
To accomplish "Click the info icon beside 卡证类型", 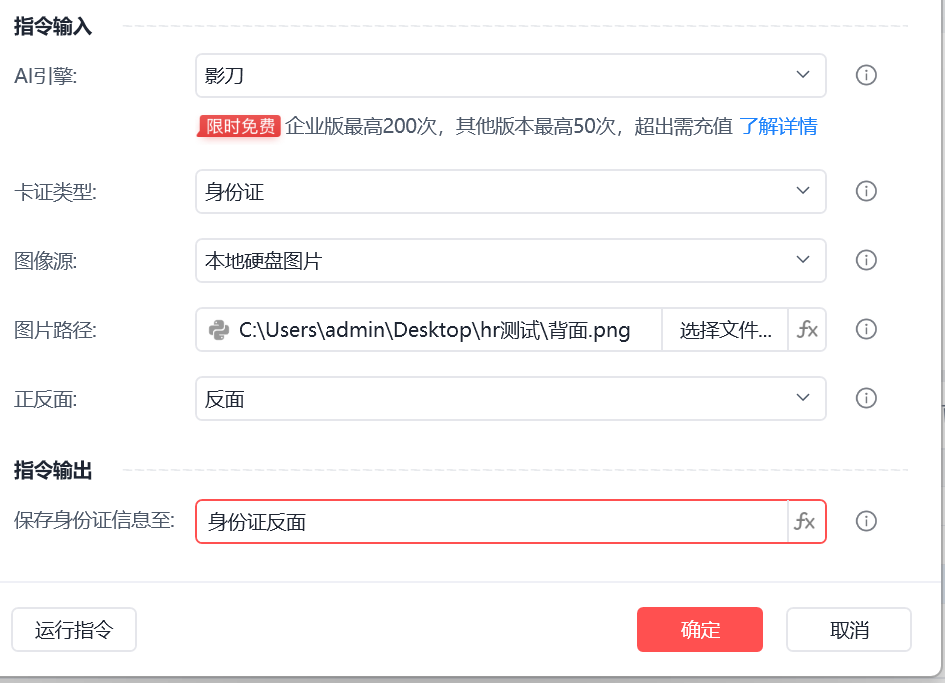I will tap(866, 191).
